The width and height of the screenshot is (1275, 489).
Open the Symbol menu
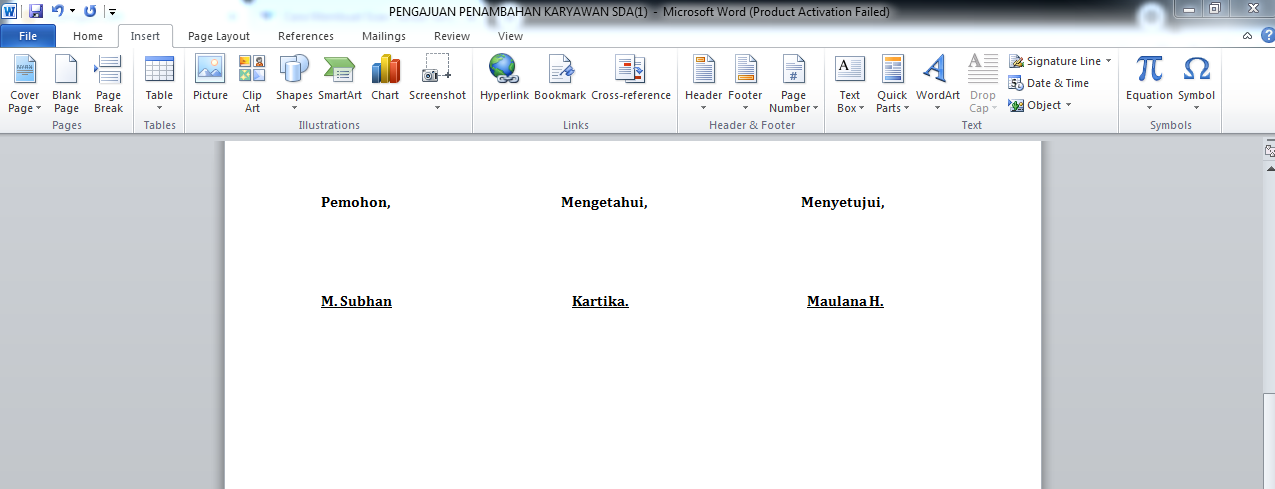[x=1196, y=84]
